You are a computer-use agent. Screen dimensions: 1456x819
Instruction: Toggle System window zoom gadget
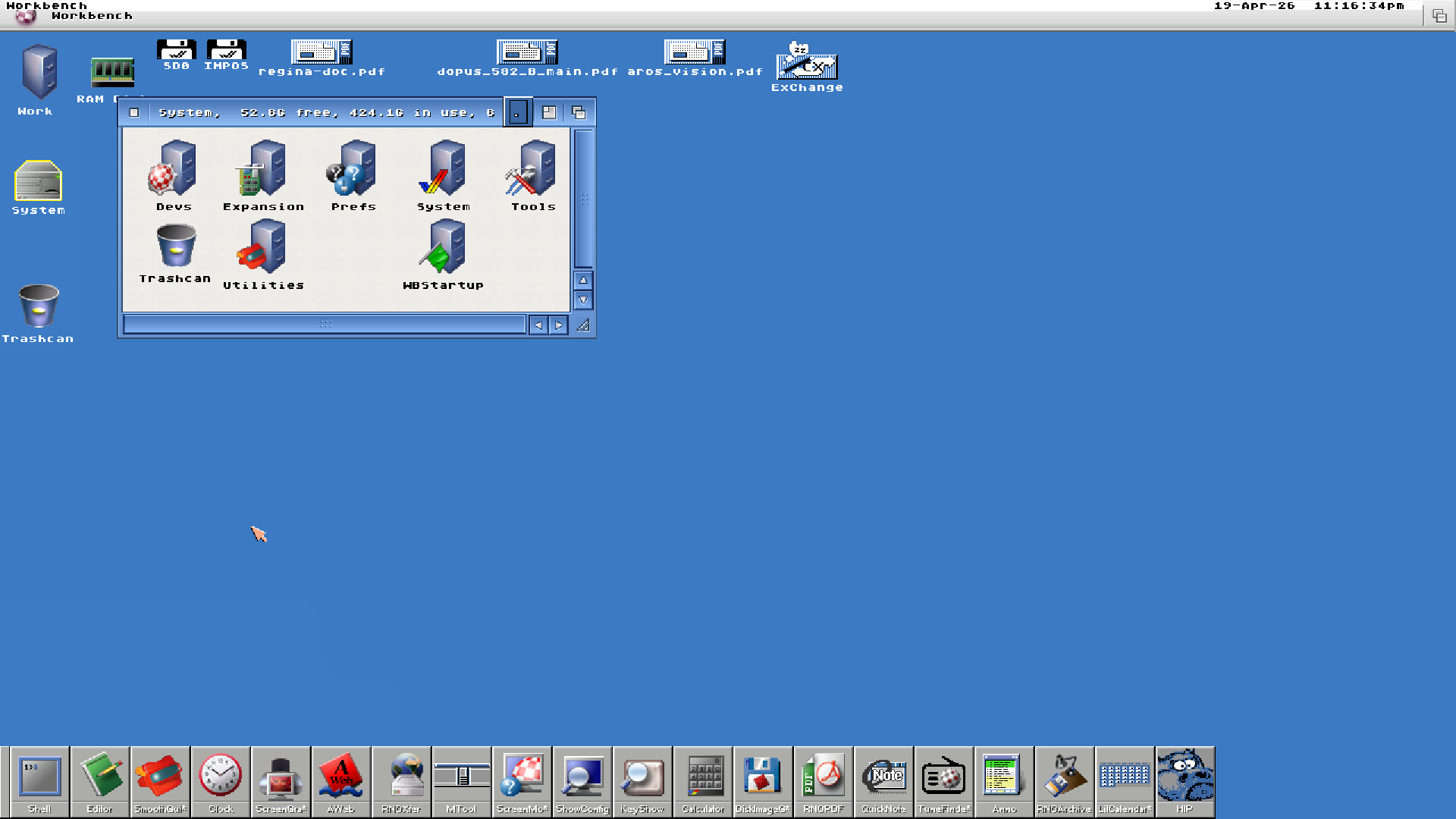tap(549, 112)
